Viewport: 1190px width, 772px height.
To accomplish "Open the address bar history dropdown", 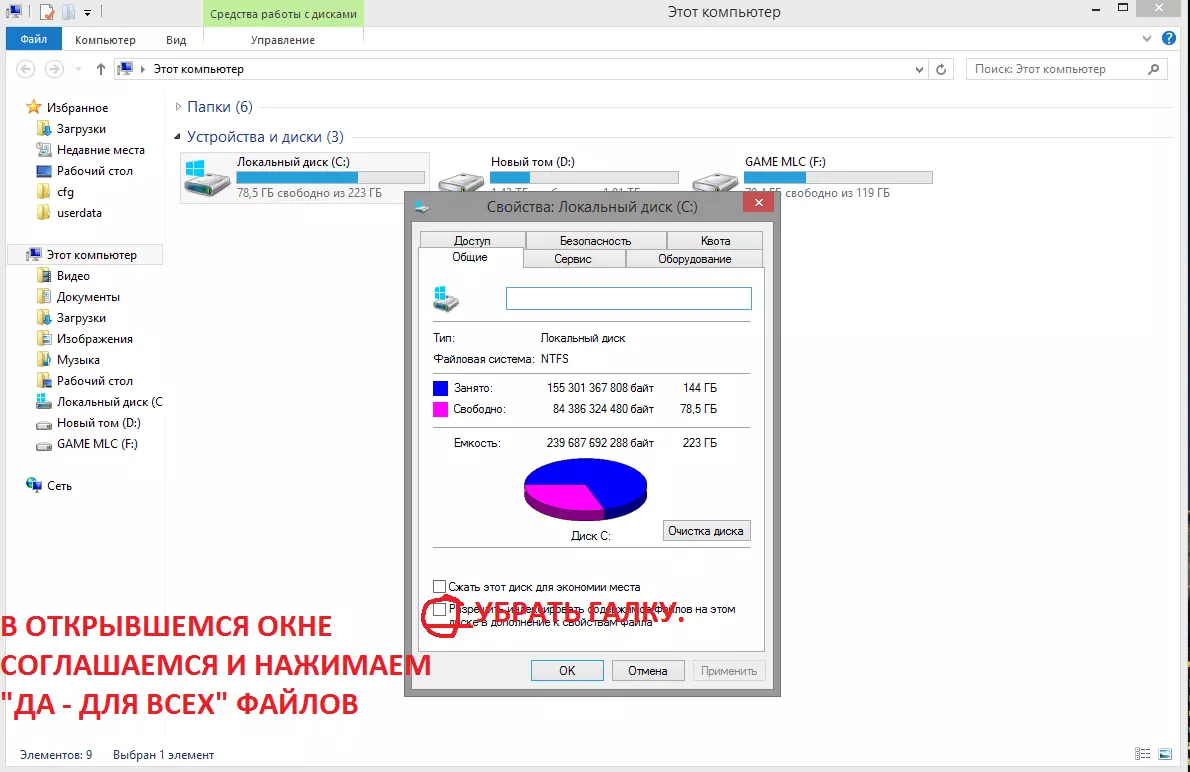I will pyautogui.click(x=919, y=69).
